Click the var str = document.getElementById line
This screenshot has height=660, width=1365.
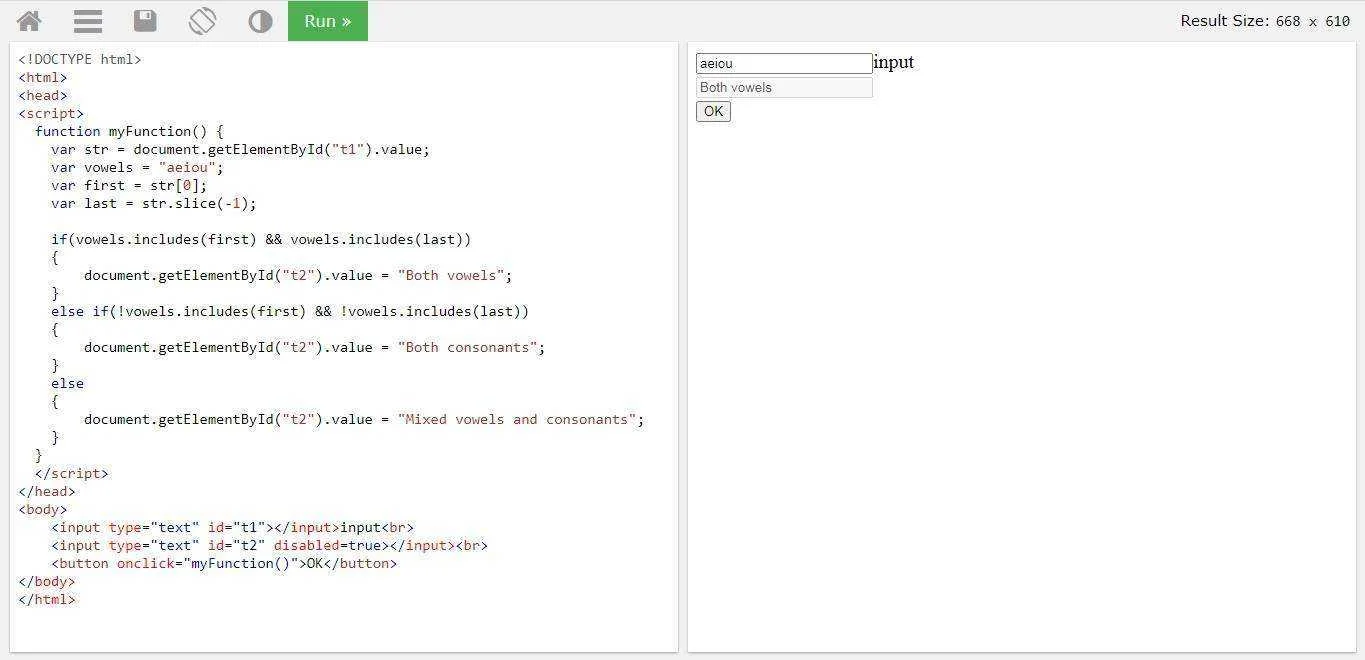(x=240, y=149)
